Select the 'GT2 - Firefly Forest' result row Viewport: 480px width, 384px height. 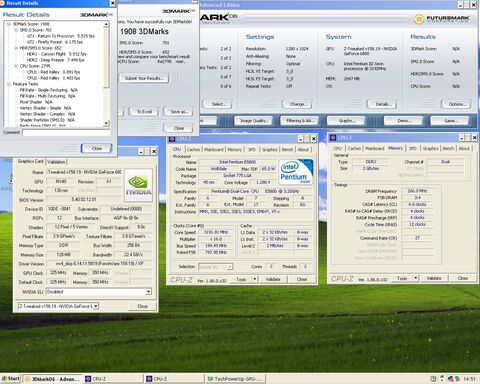[x=55, y=42]
